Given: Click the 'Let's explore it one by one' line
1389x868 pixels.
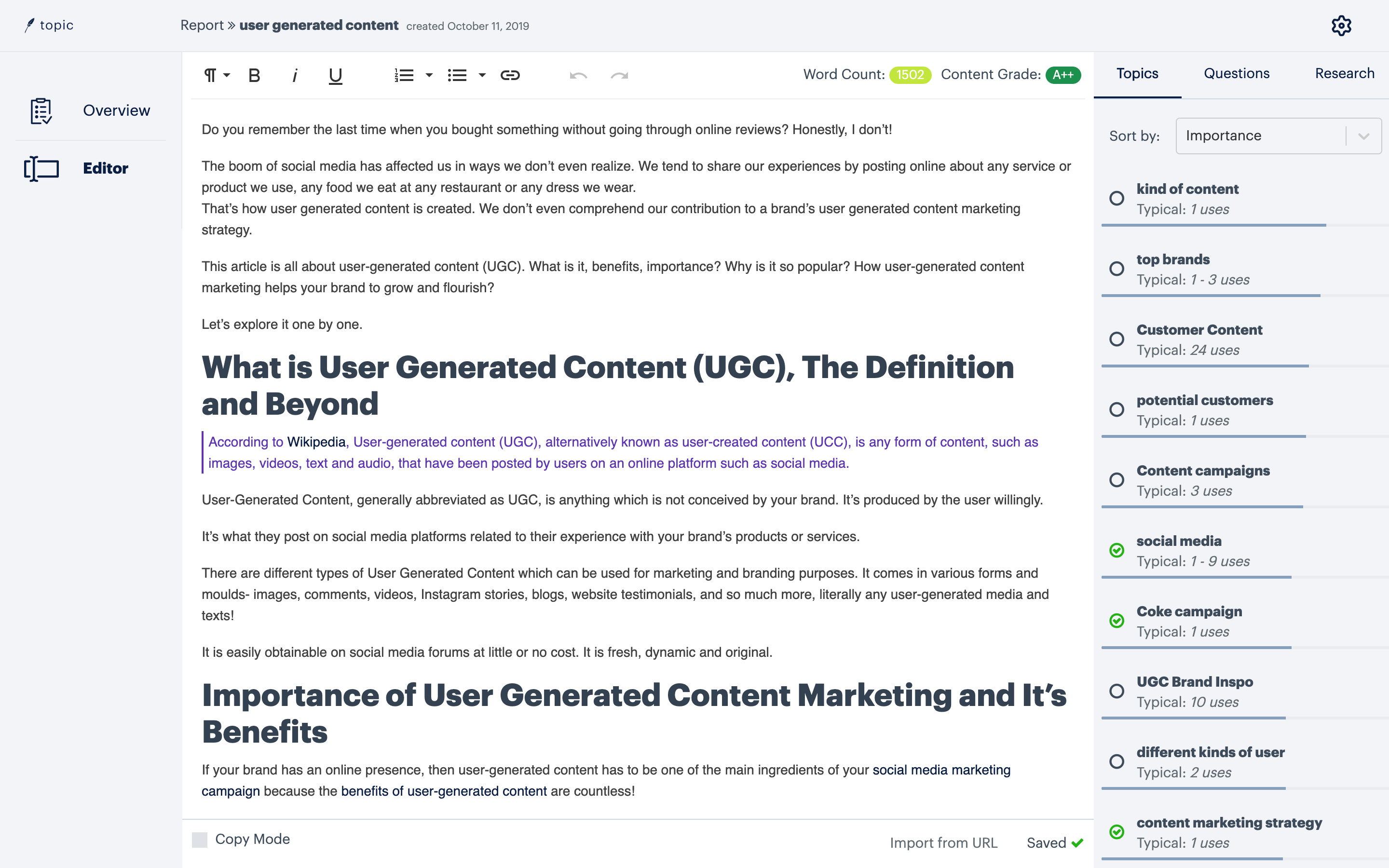Looking at the screenshot, I should (282, 325).
